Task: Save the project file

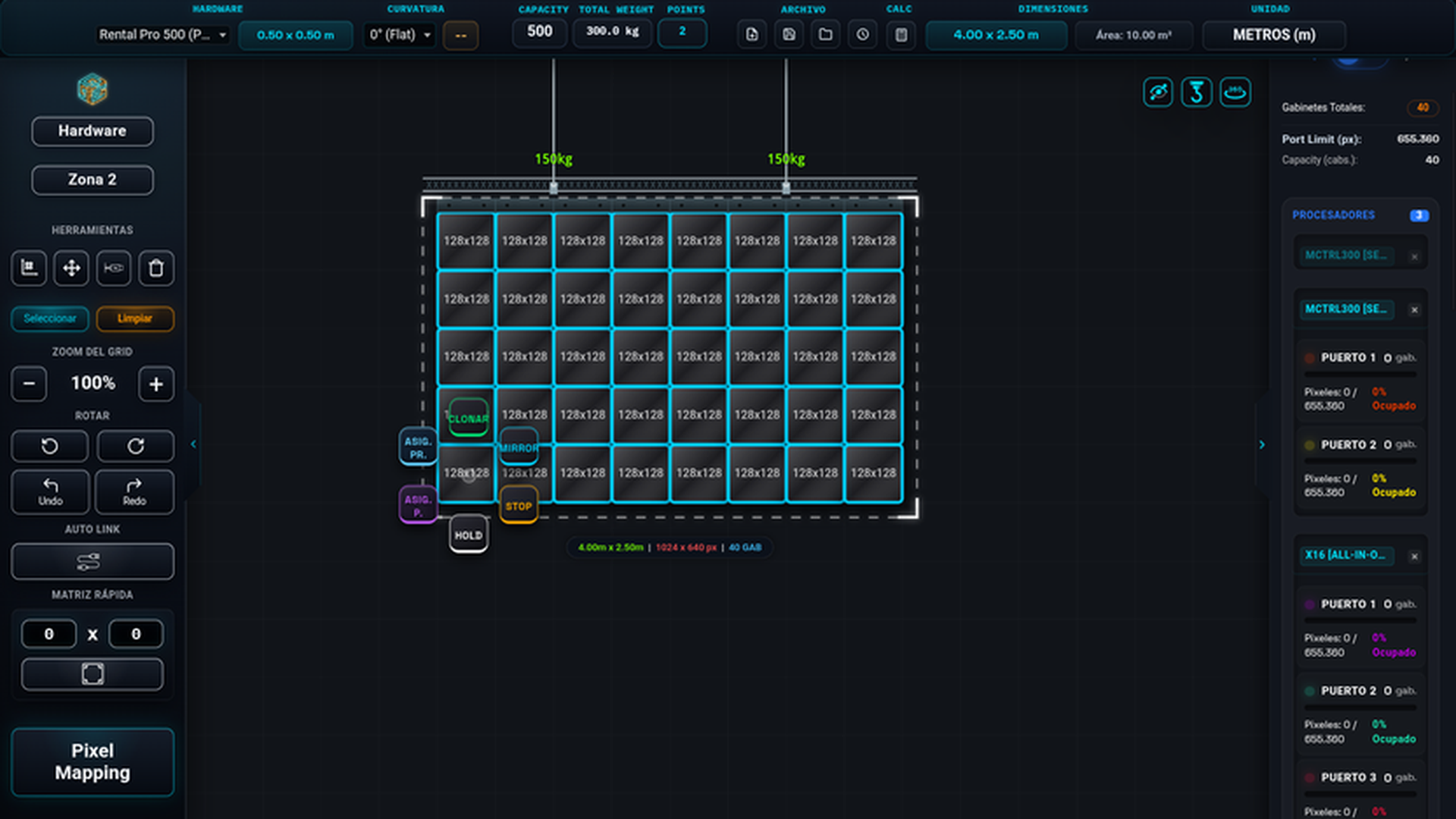Action: pyautogui.click(x=789, y=35)
